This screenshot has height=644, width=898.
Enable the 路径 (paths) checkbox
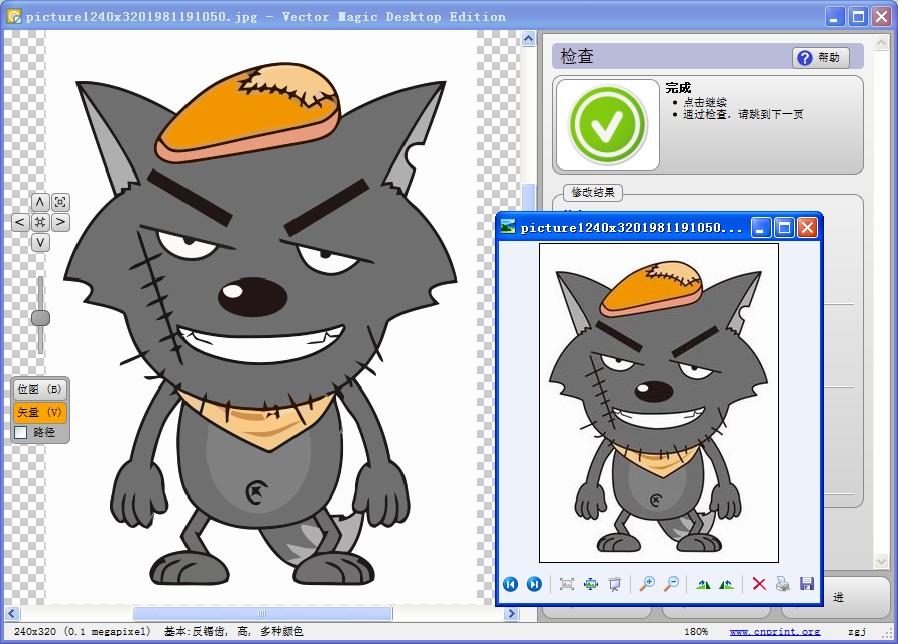point(21,433)
